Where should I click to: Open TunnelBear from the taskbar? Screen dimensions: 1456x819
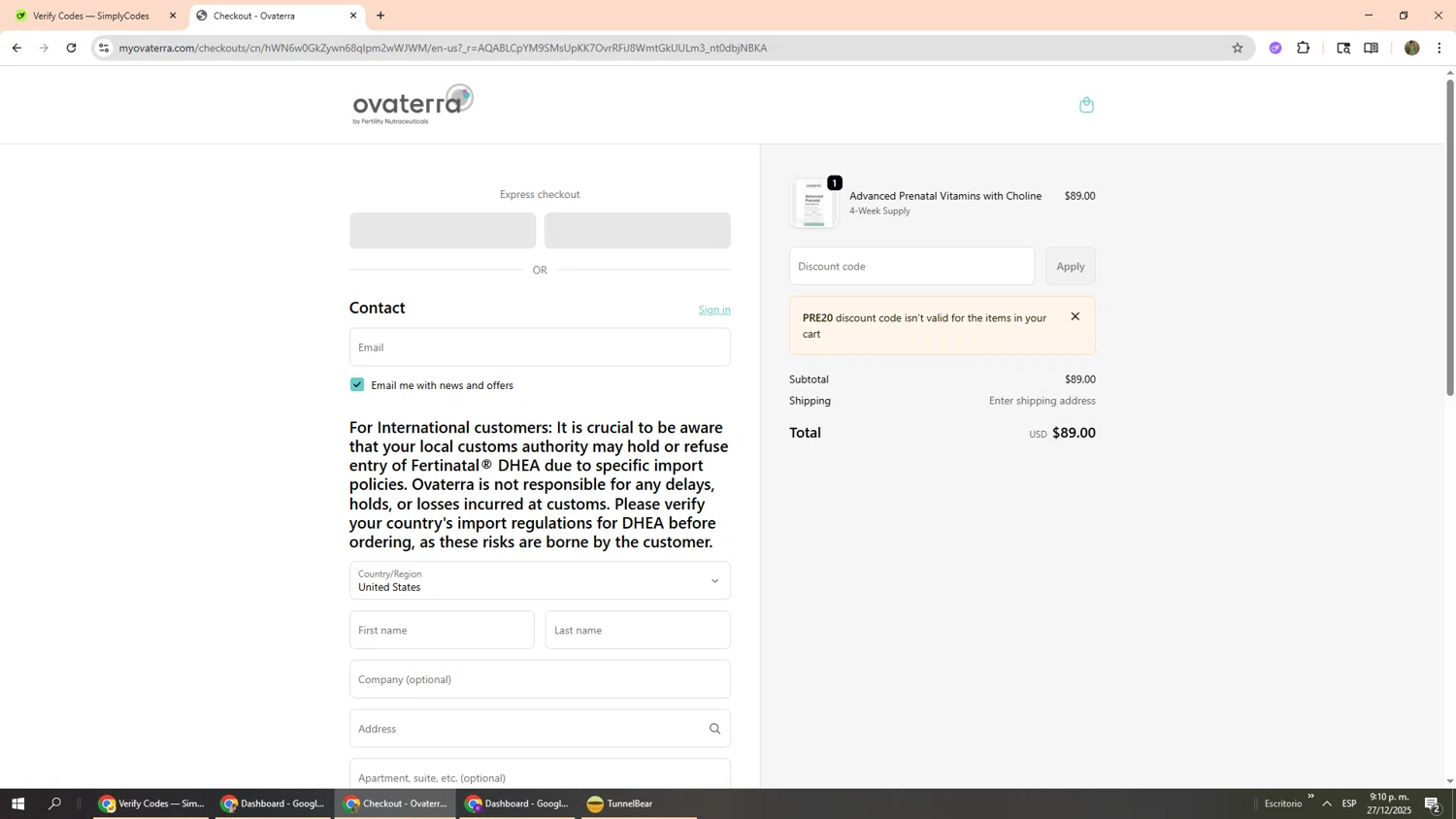pos(639,803)
